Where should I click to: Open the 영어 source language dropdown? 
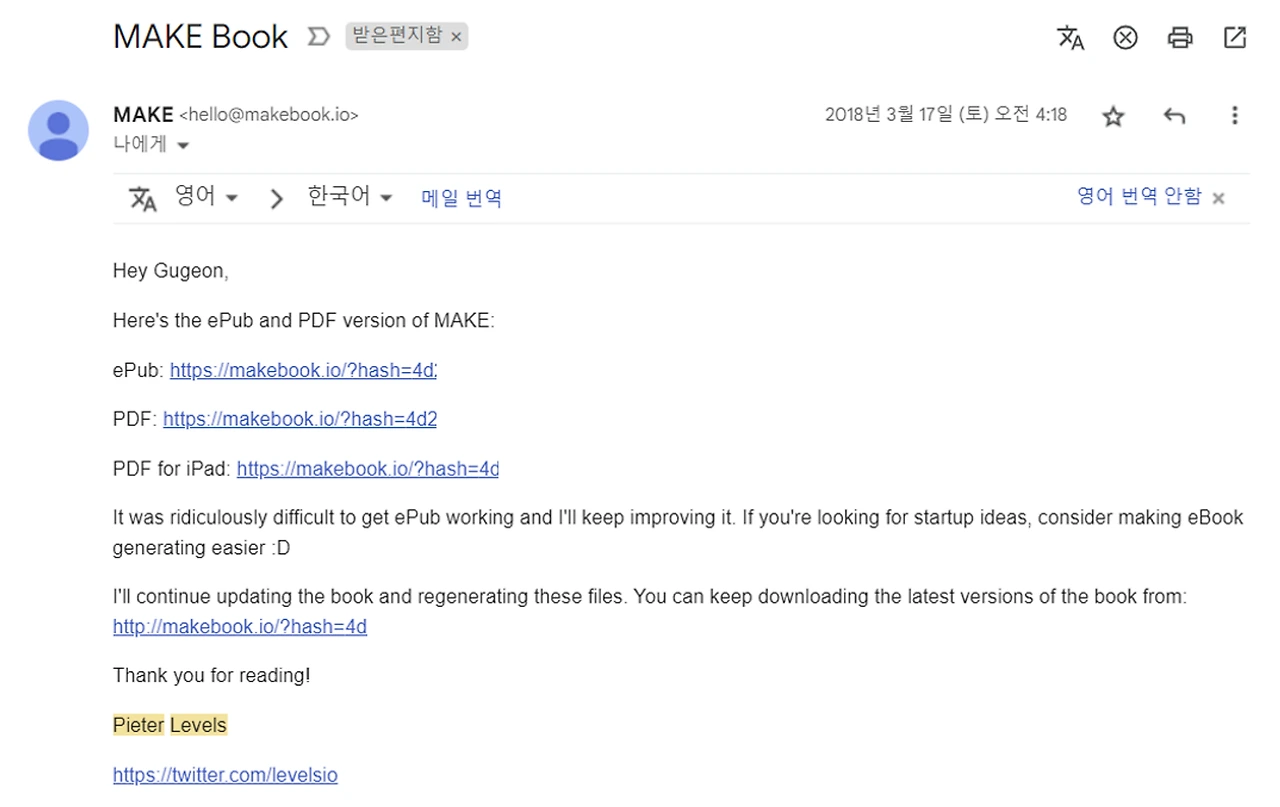[x=207, y=197]
